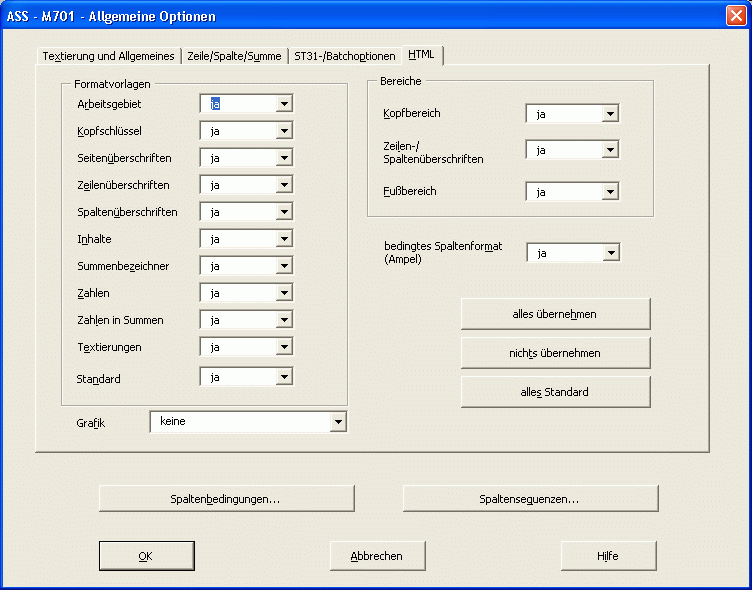This screenshot has width=752, height=590.
Task: Switch to Texterung und Allgemeines tab
Action: point(108,56)
